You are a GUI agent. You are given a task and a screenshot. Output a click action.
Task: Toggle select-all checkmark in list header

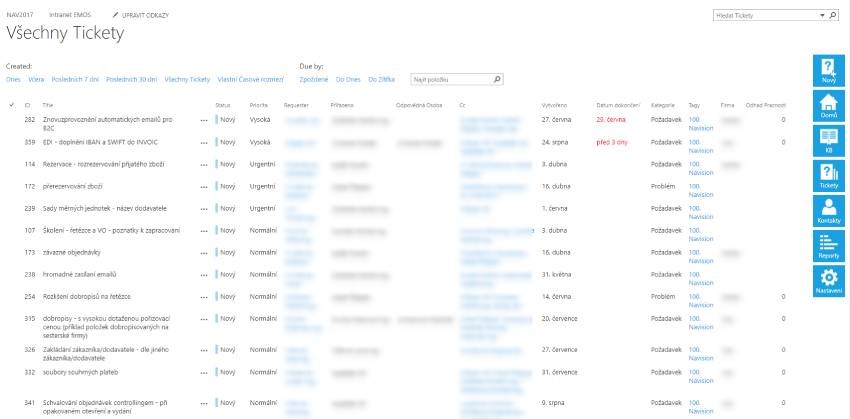click(12, 105)
